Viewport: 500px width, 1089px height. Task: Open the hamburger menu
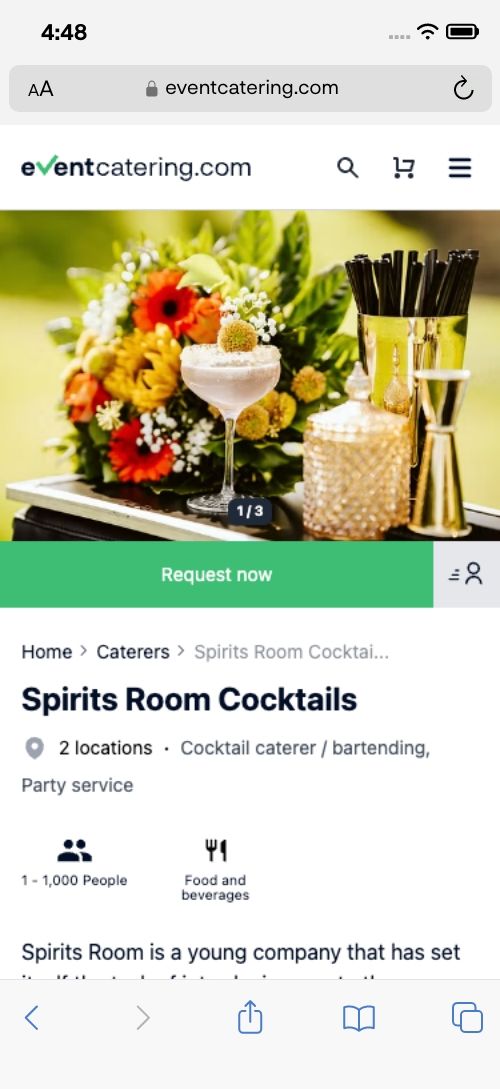460,167
